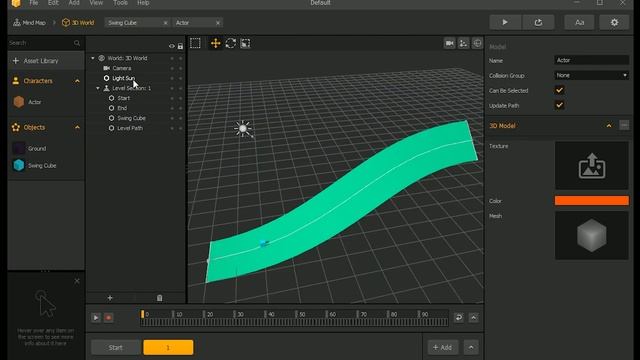Image resolution: width=640 pixels, height=360 pixels.
Task: Open the Tools menu
Action: [120, 3]
